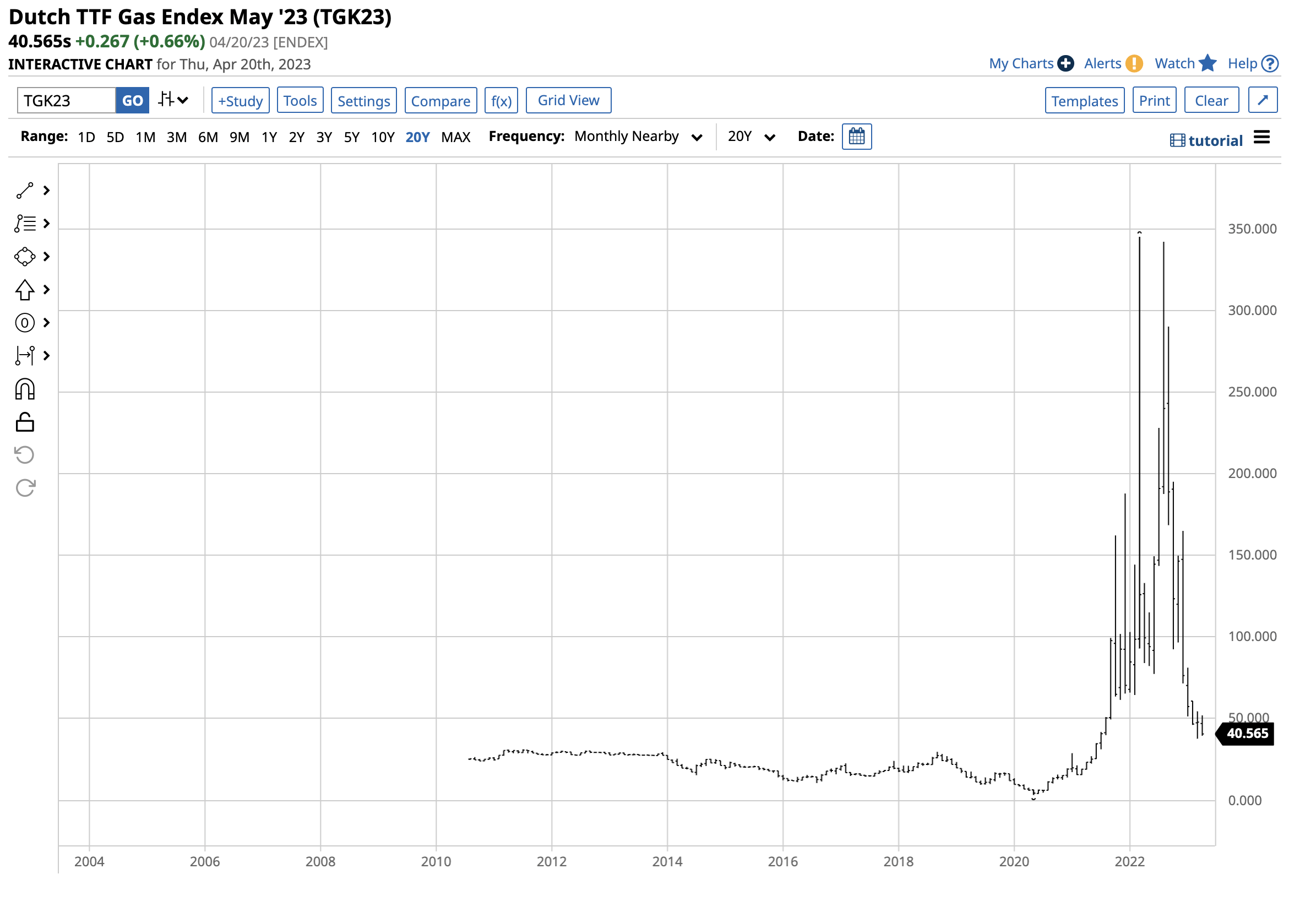
Task: Click the redo icon in the sidebar
Action: 24,488
